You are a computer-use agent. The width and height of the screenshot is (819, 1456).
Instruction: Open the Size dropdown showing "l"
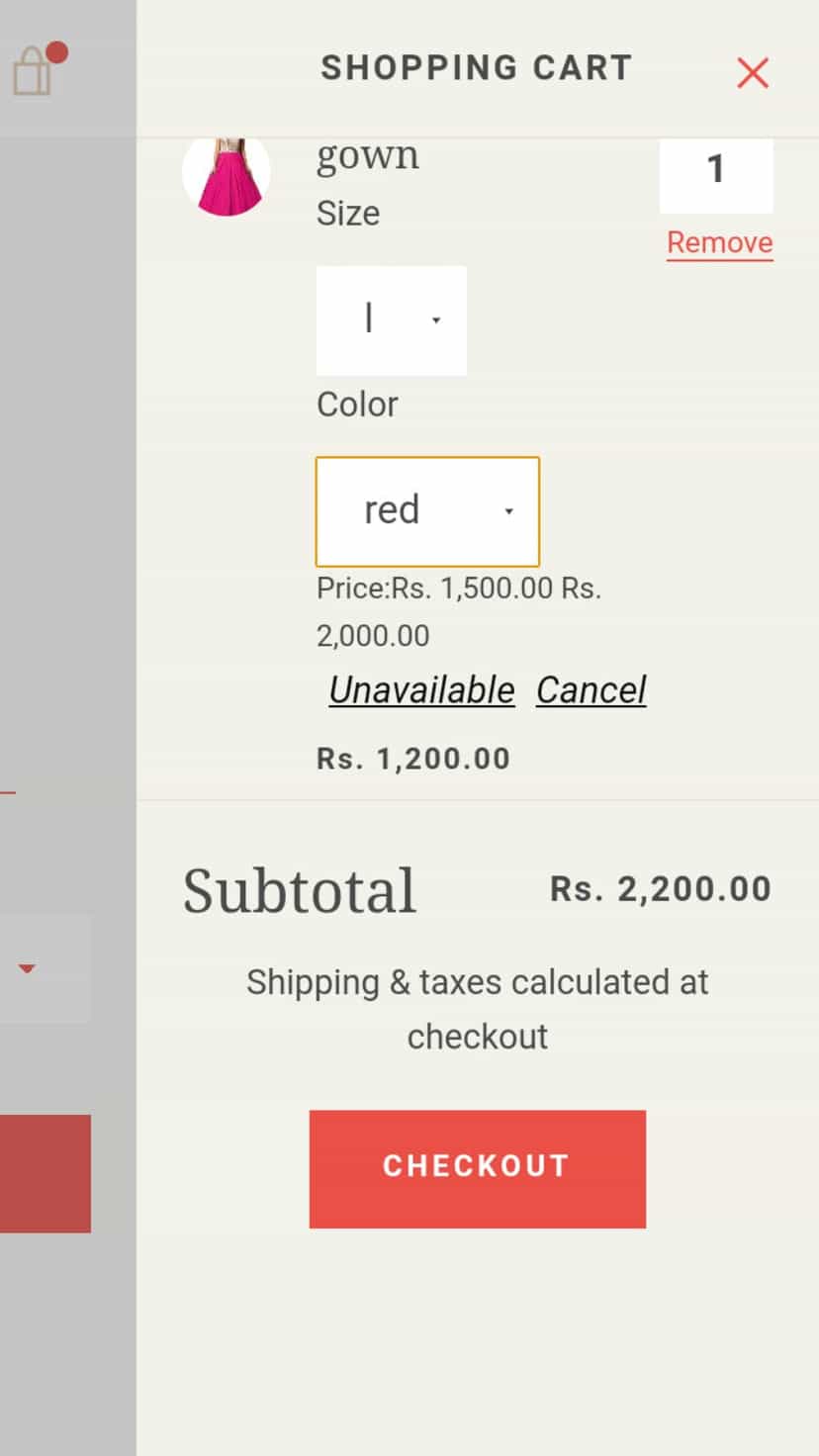coord(392,320)
